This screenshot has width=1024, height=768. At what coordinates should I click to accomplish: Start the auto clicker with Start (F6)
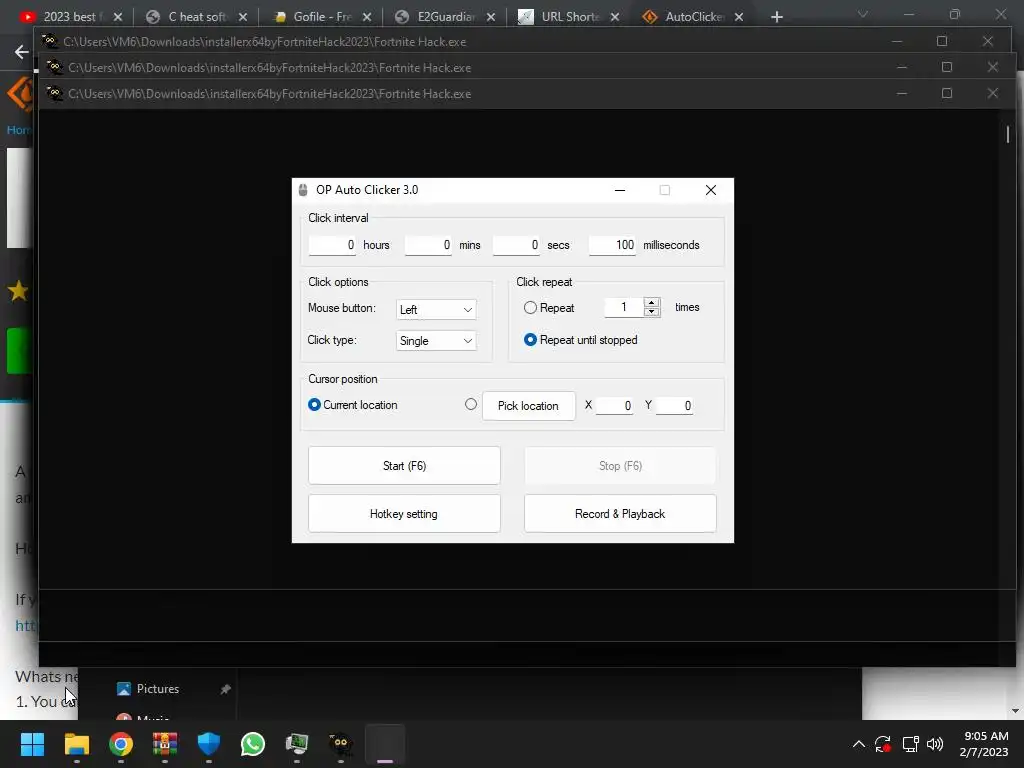click(404, 466)
